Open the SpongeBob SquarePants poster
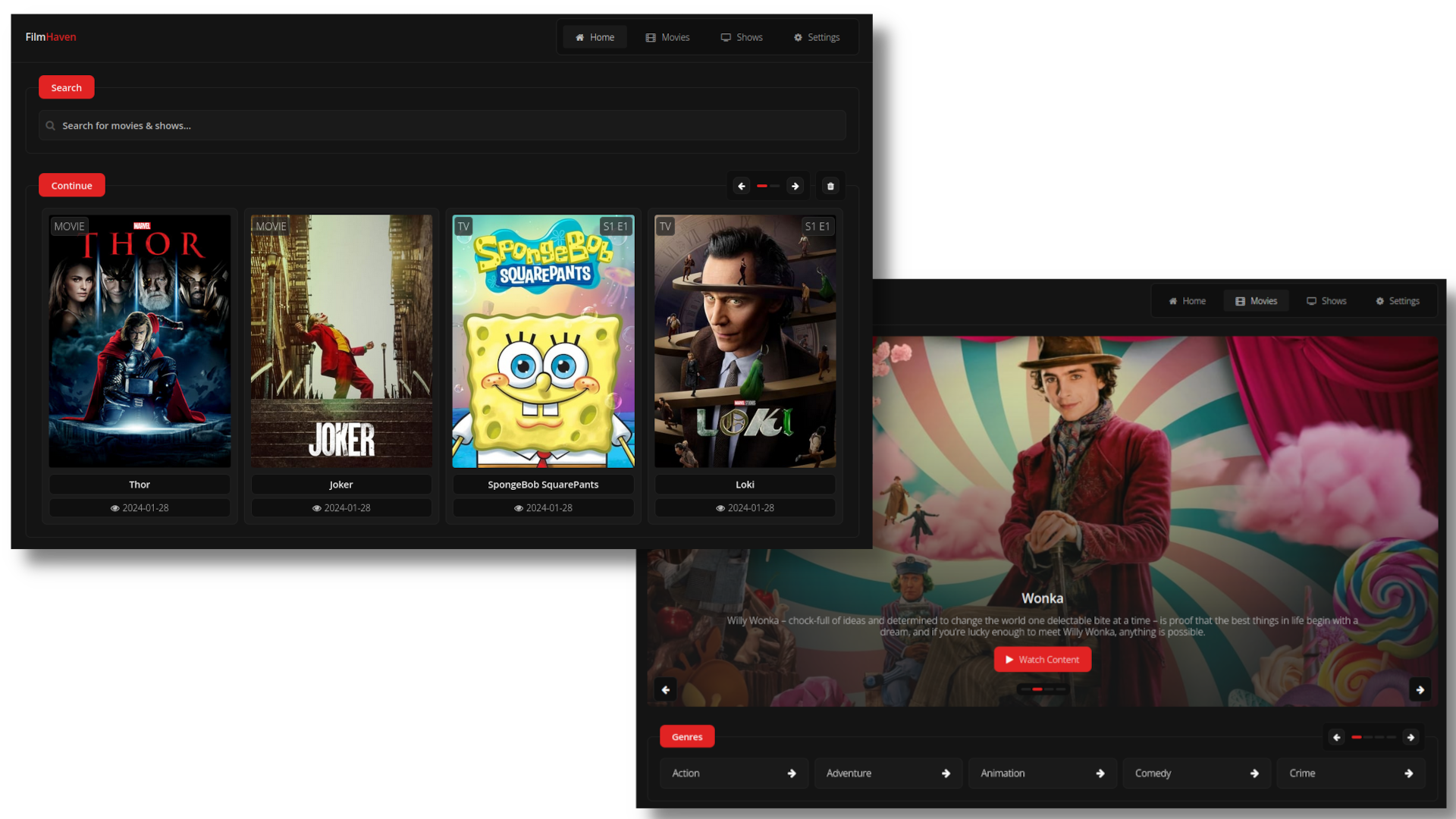1456x819 pixels. (544, 341)
